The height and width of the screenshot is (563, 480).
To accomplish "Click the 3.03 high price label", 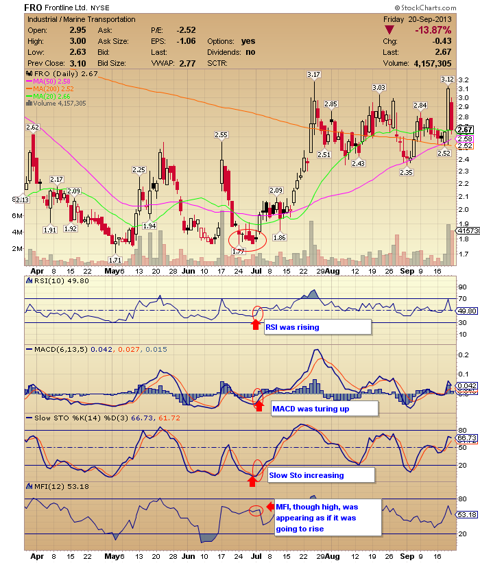I will [x=379, y=88].
